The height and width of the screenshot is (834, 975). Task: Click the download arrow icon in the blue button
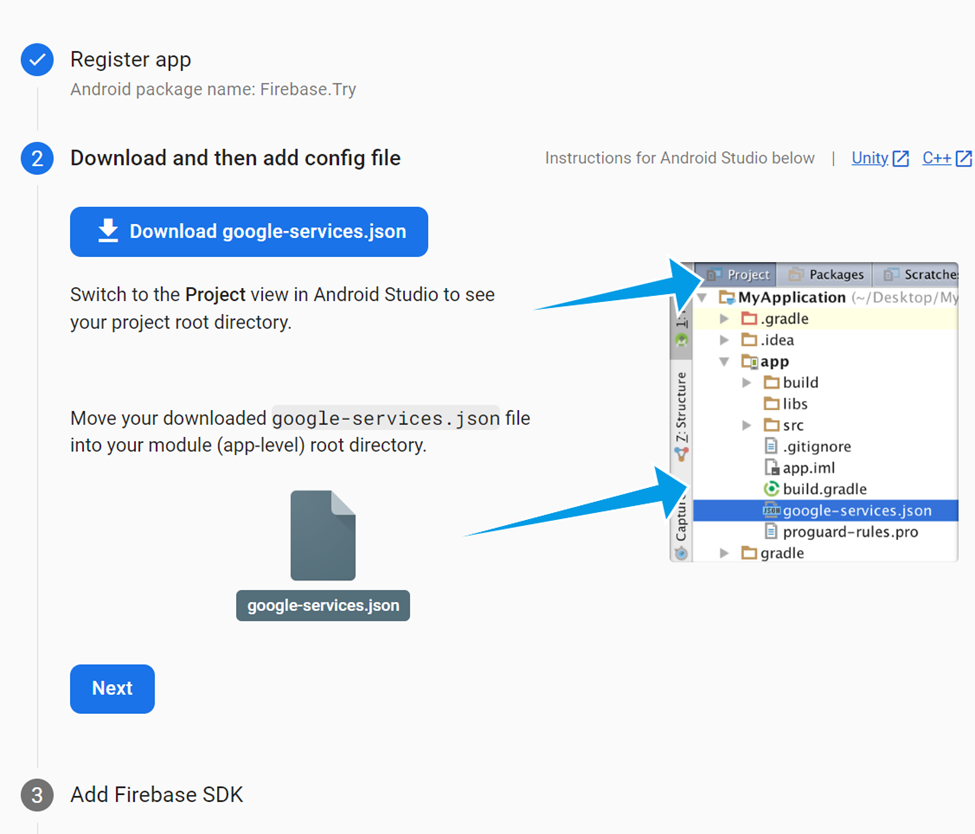coord(108,231)
